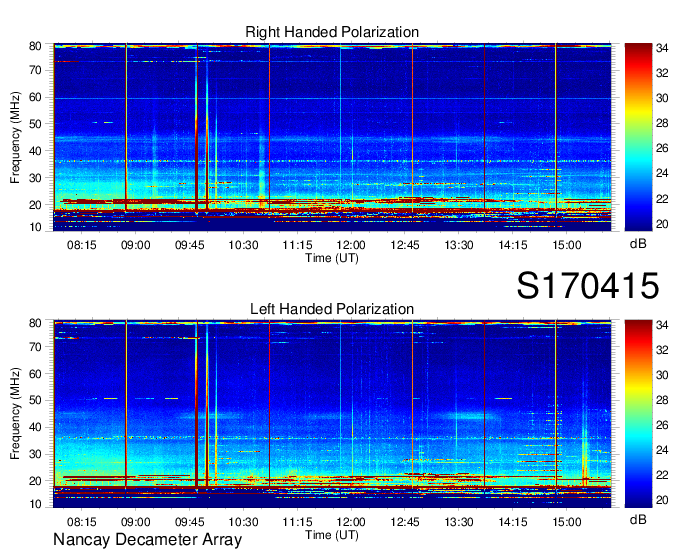680x552 pixels.
Task: Click 09:00 time tick under Right Handed plot
Action: point(135,245)
